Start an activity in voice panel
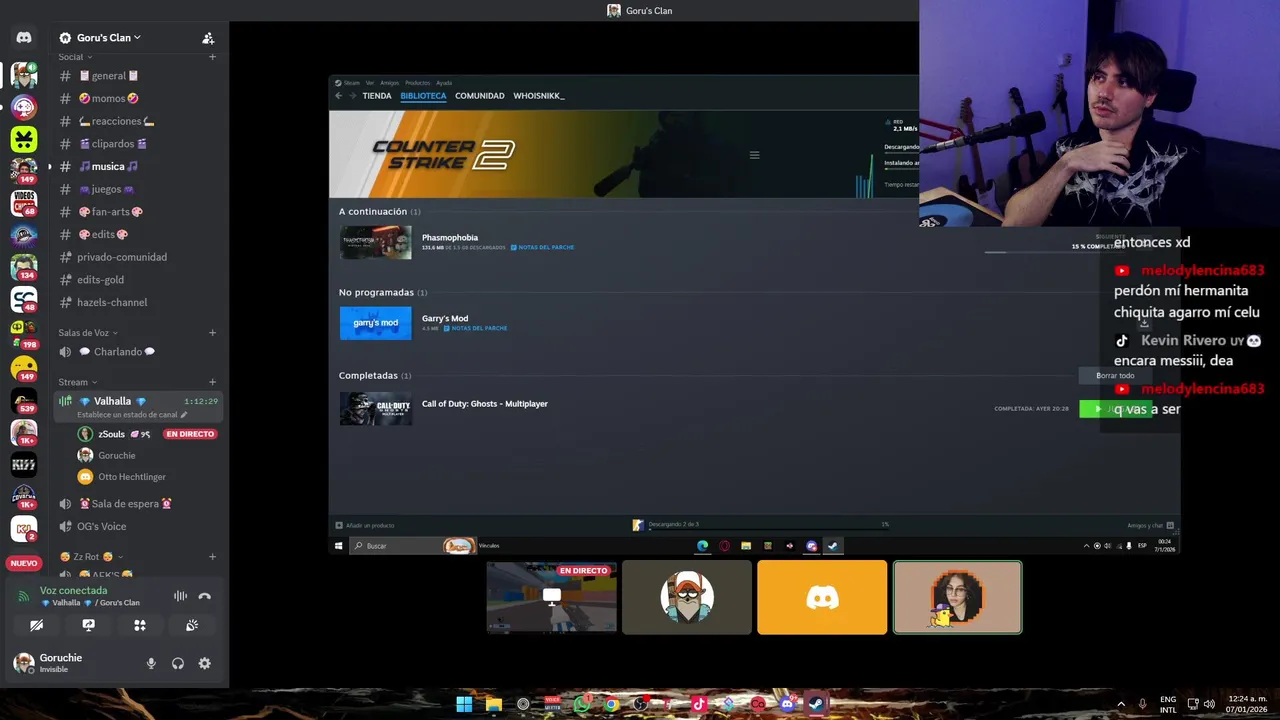The width and height of the screenshot is (1280, 720). [140, 625]
